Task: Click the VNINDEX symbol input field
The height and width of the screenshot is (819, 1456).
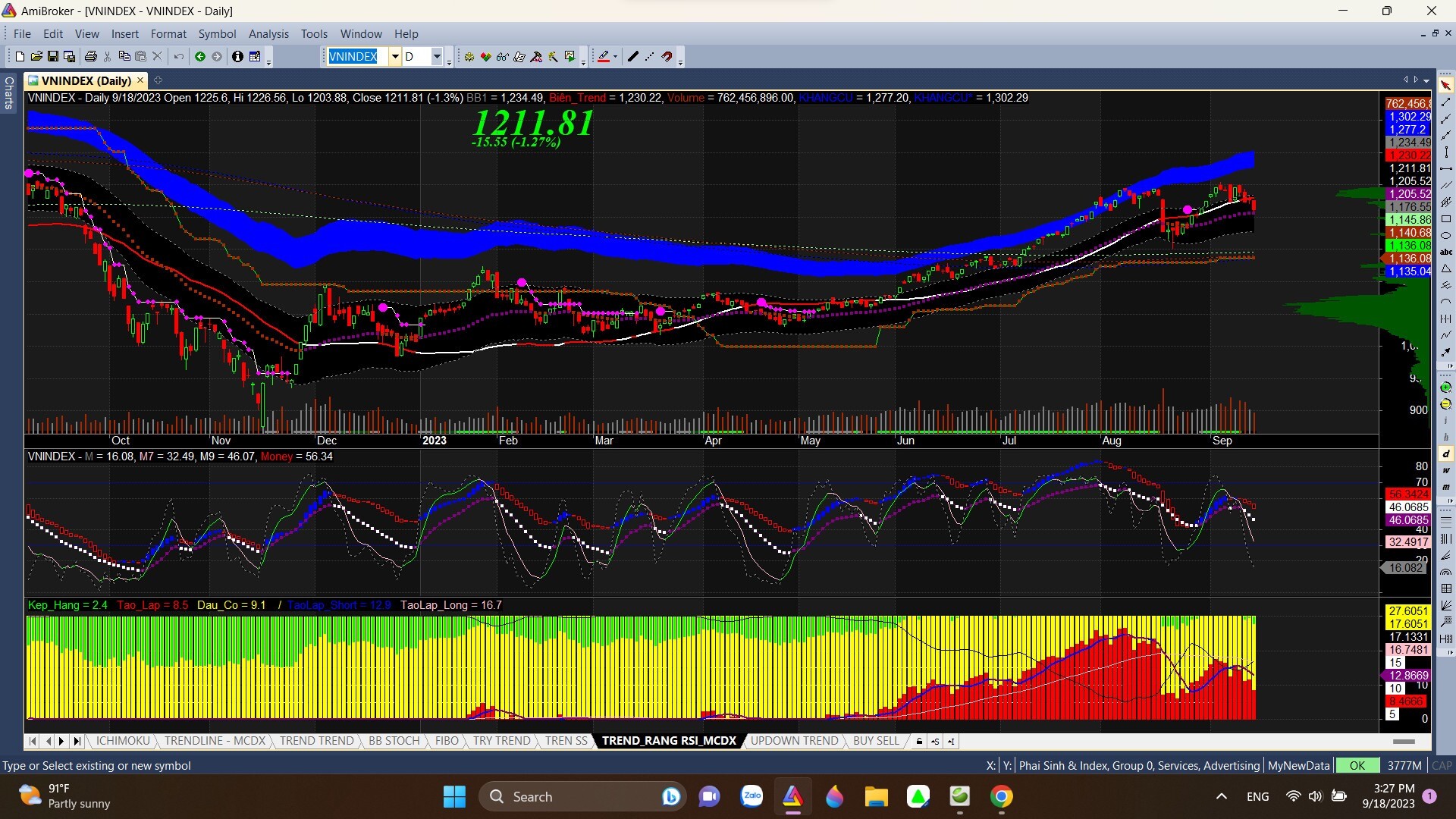Action: (x=357, y=57)
